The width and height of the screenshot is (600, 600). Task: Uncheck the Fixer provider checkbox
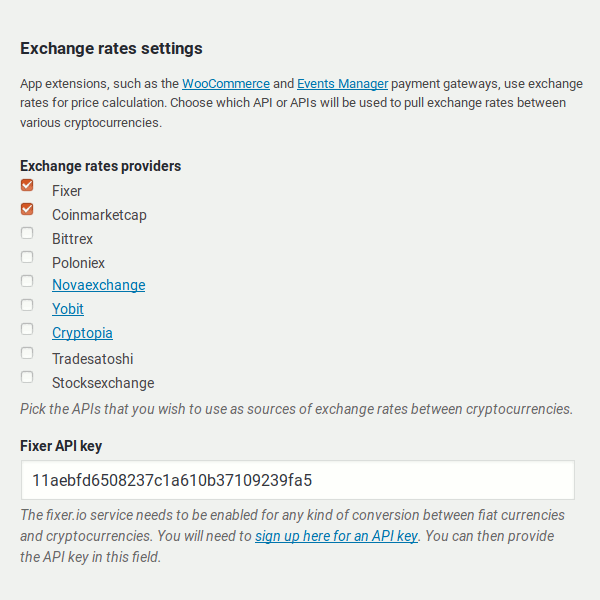27,185
